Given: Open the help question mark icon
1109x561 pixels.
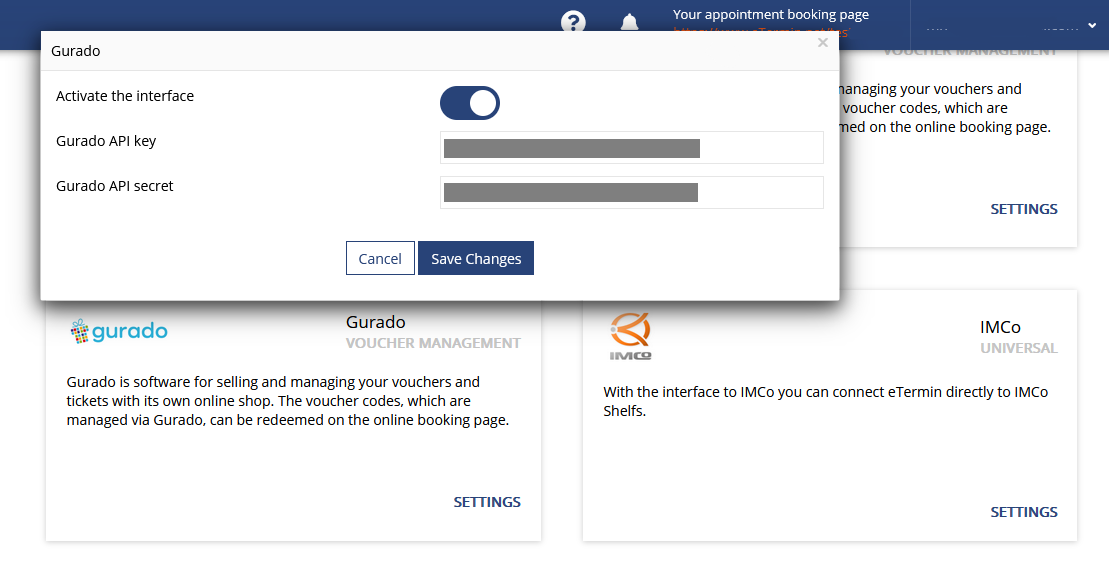Looking at the screenshot, I should pos(574,22).
